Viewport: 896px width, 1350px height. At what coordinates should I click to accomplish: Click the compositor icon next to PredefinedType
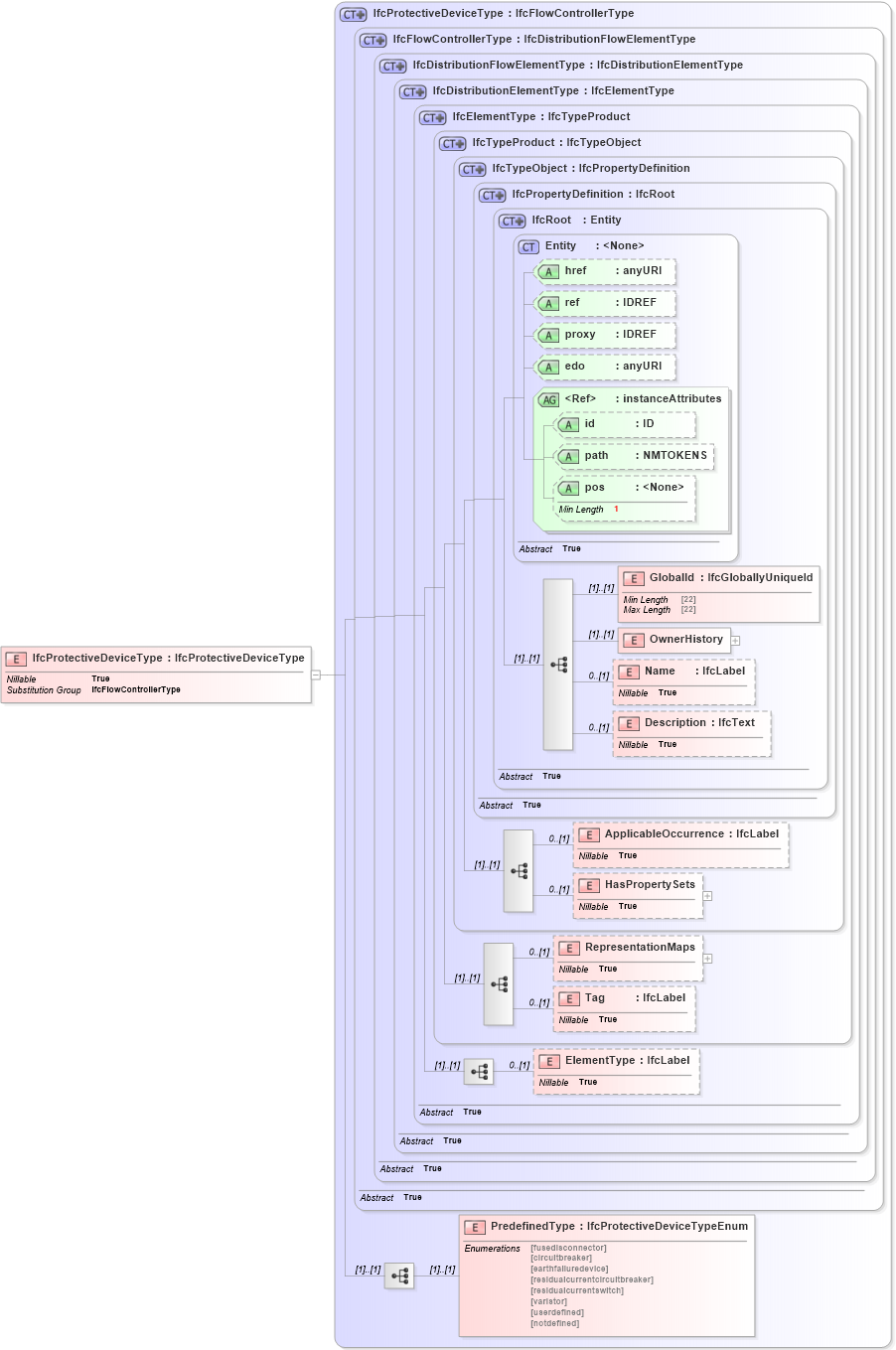click(399, 1275)
